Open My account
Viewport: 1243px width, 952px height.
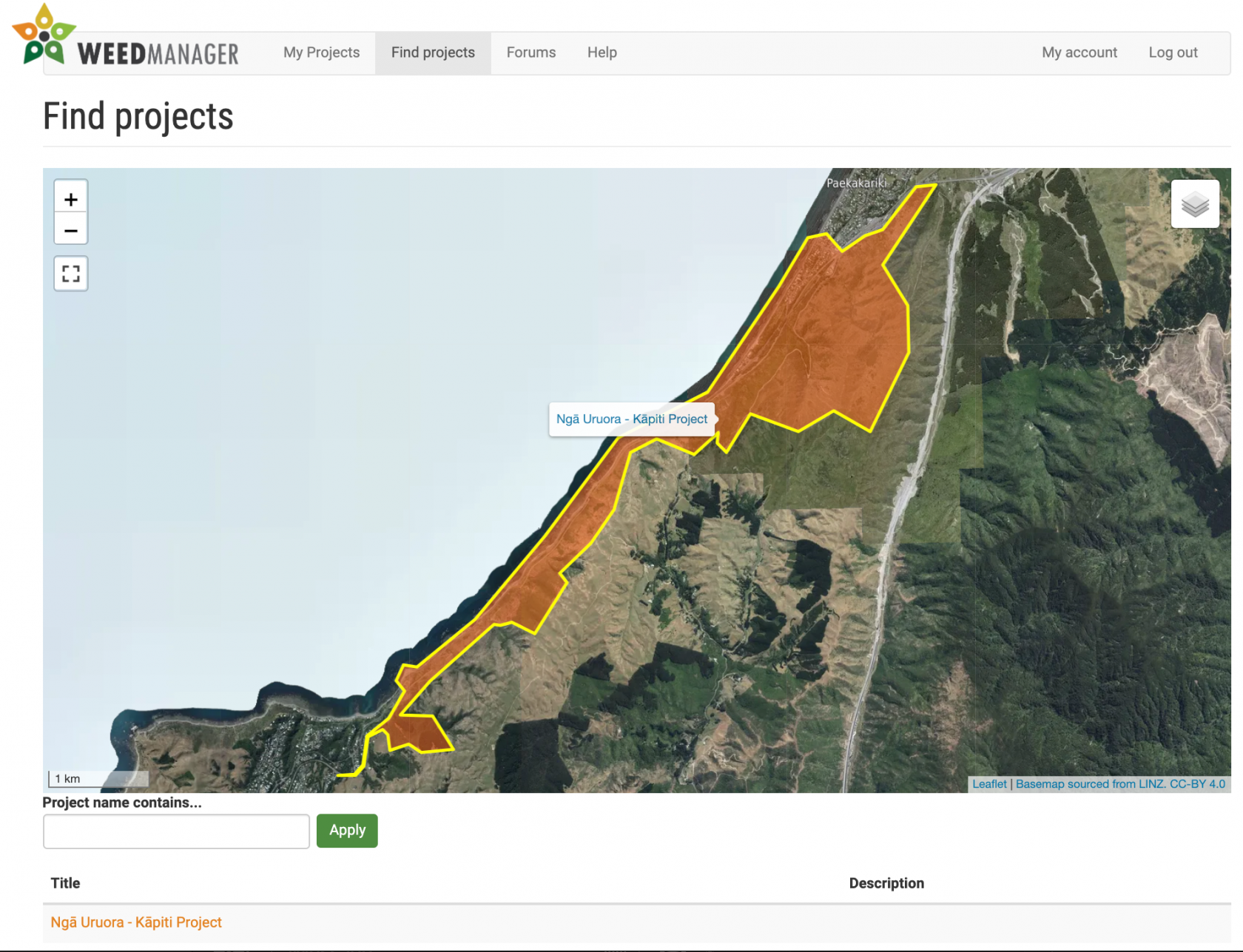[1079, 53]
